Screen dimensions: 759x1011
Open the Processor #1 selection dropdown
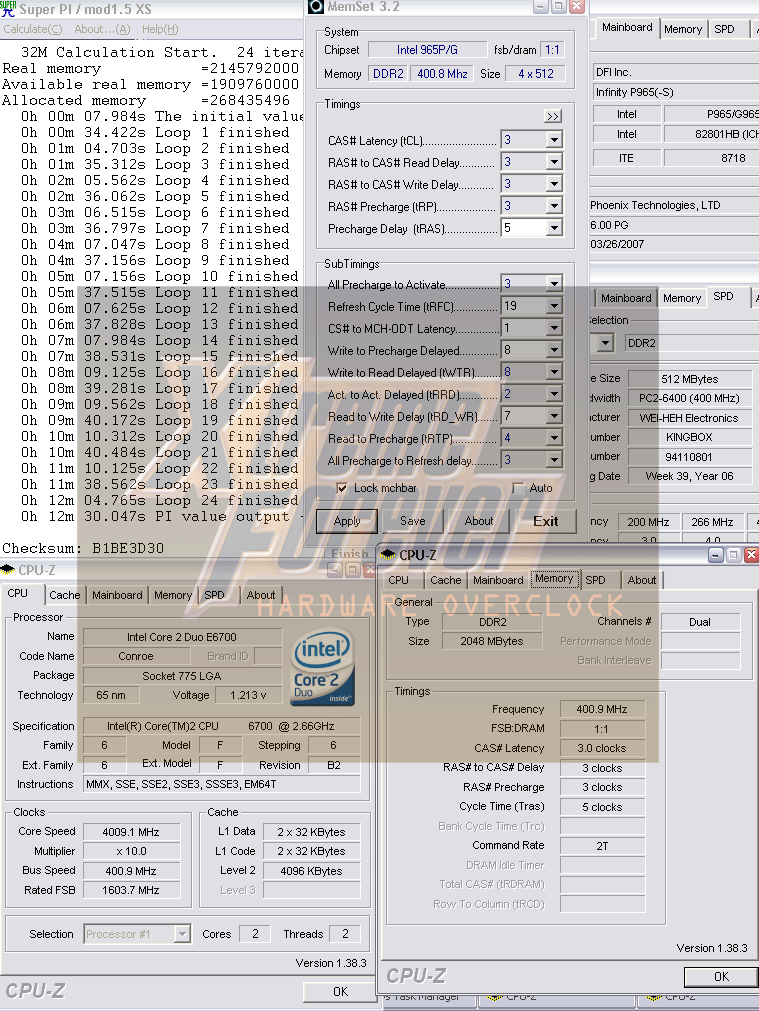click(182, 934)
